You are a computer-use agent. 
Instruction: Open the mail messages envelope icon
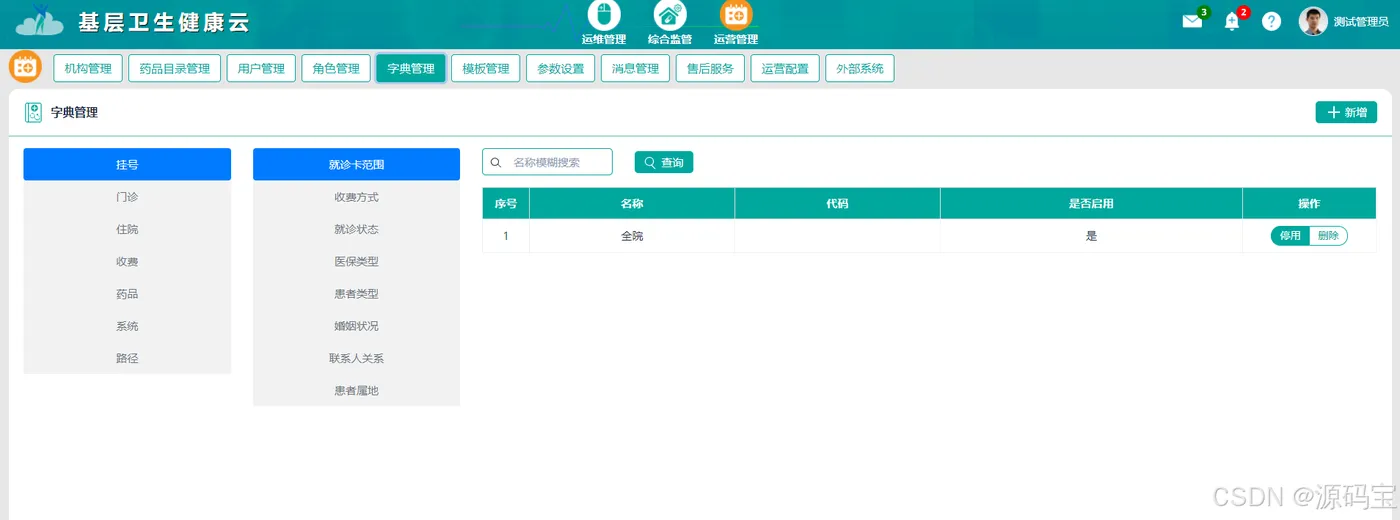[1192, 21]
